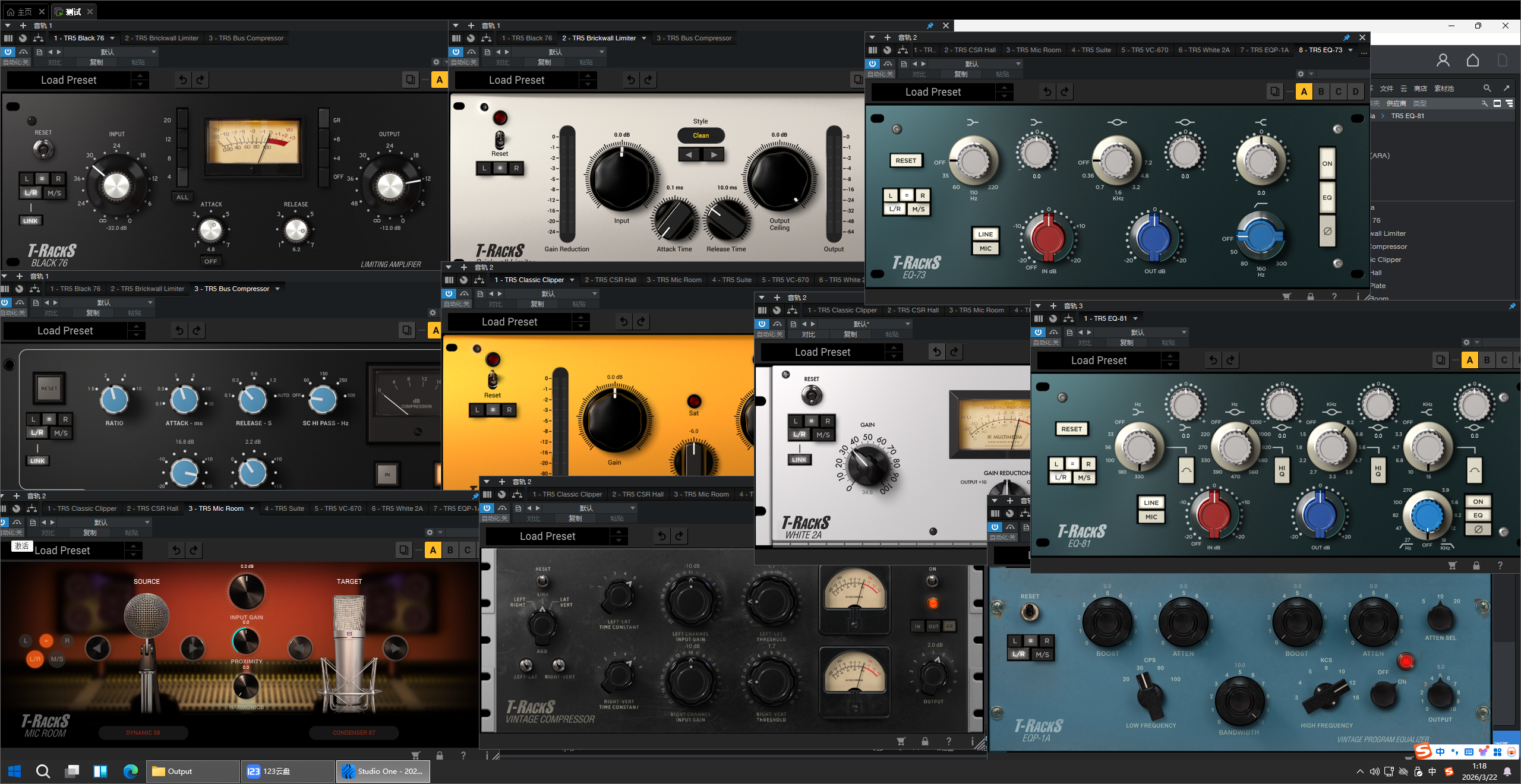Viewport: 1521px width, 784px height.
Task: Click the search magnifier in browser panel
Action: (1487, 88)
